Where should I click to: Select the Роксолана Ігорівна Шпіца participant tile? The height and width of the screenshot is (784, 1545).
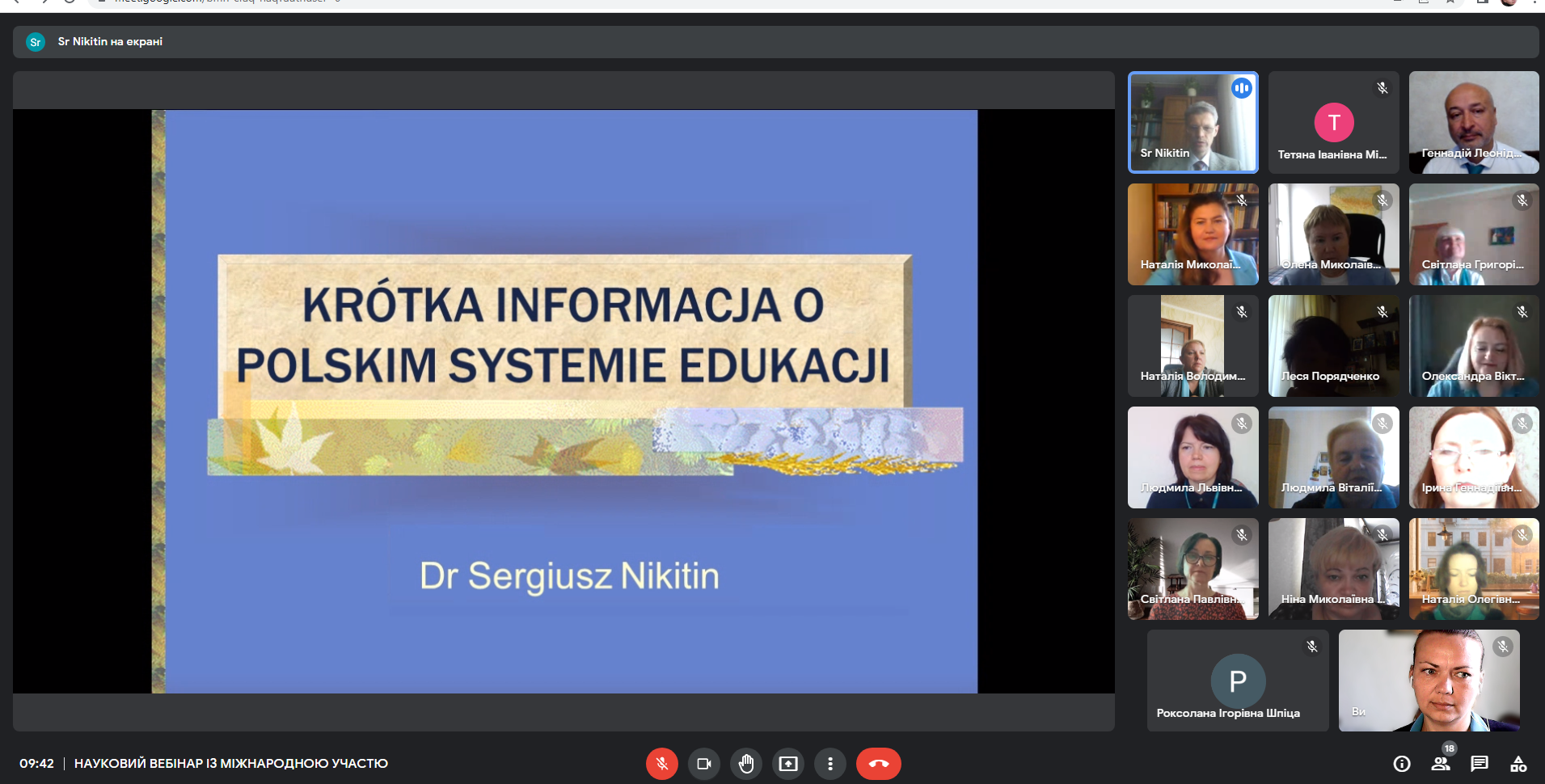tap(1237, 681)
